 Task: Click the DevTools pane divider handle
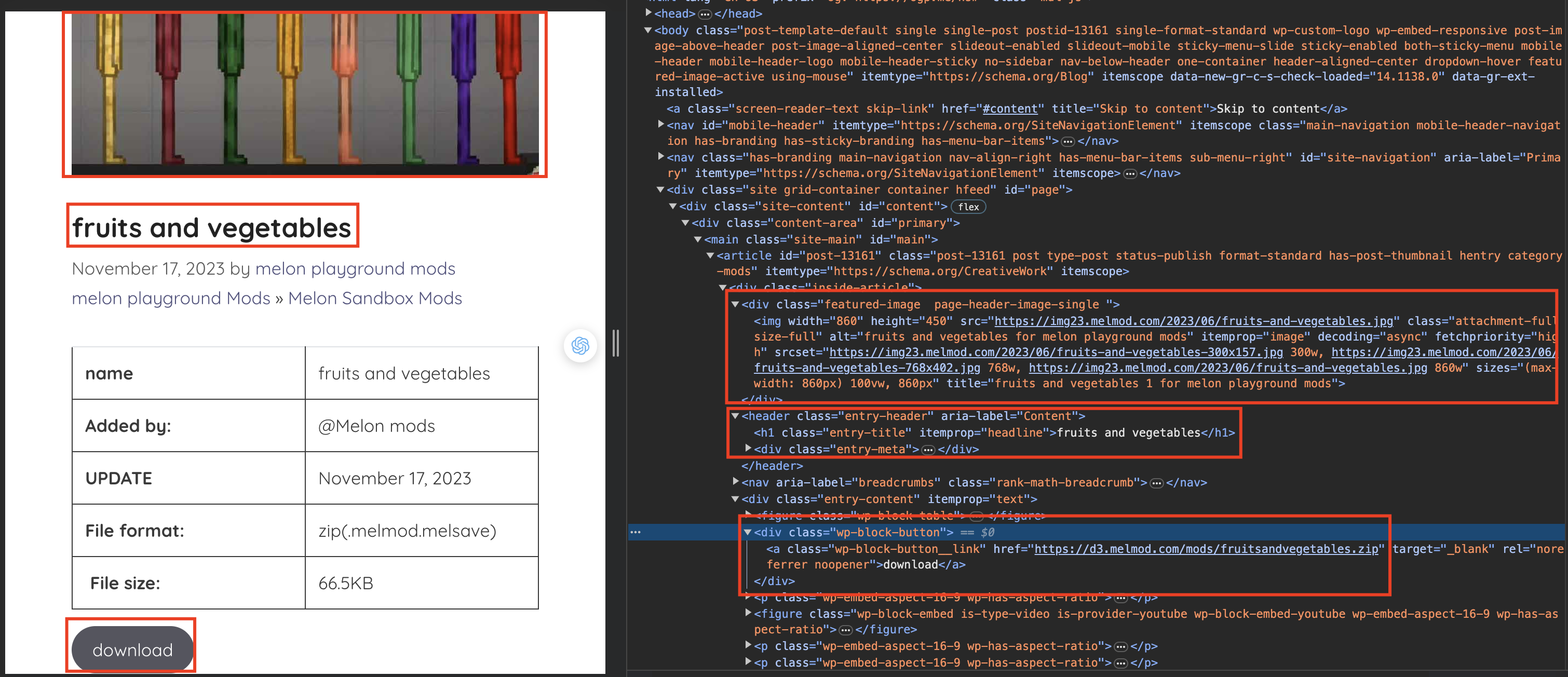point(615,343)
